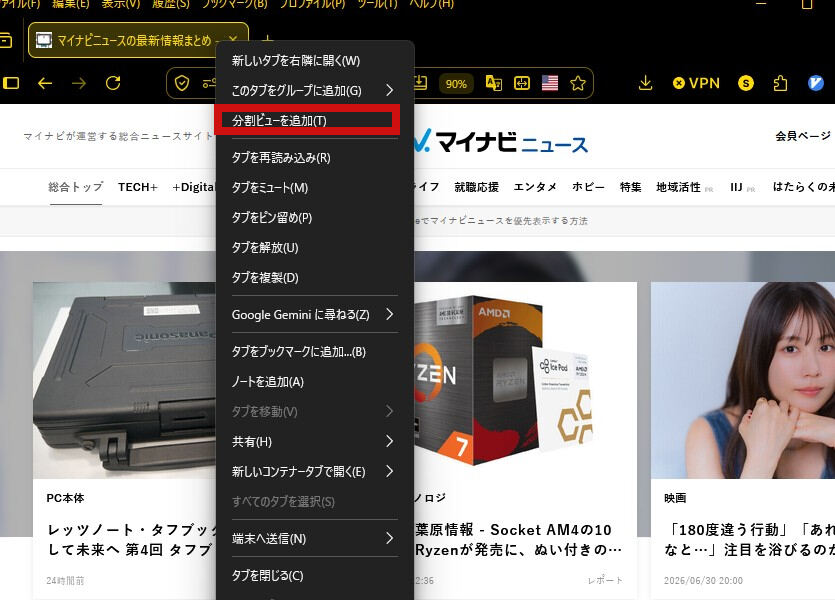The height and width of the screenshot is (600, 835).
Task: Expand the 新しいコンテナータブで開く submenu arrow
Action: [390, 471]
